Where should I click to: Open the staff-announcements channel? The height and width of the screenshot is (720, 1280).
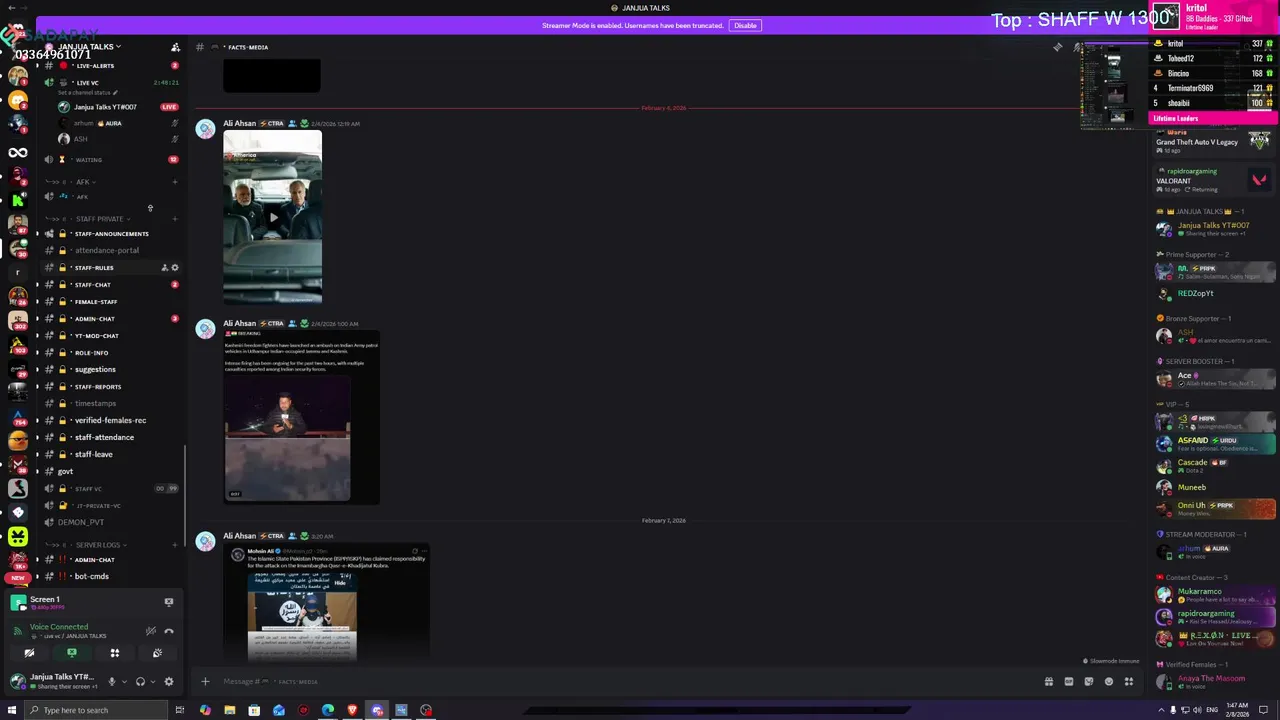[x=111, y=234]
